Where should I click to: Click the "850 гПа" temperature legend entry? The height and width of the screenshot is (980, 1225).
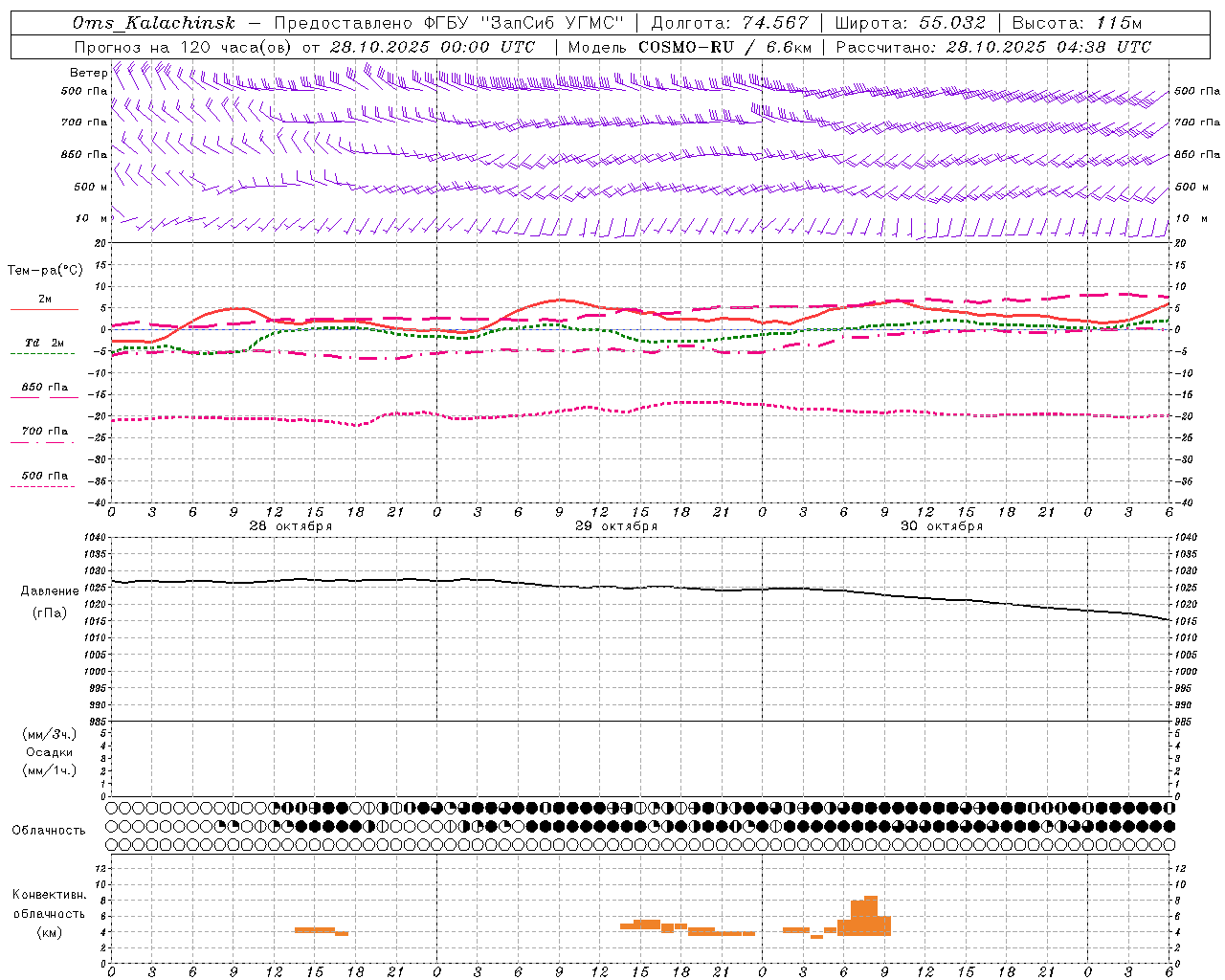point(45,388)
